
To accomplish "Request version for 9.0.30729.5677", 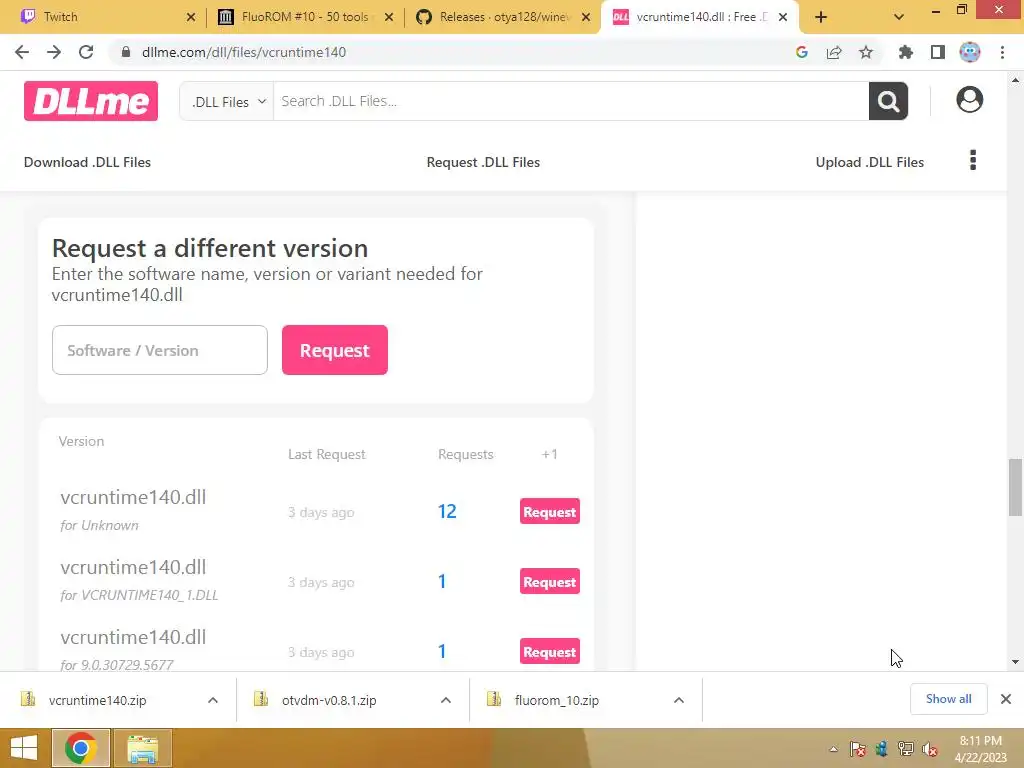I will pyautogui.click(x=549, y=651).
